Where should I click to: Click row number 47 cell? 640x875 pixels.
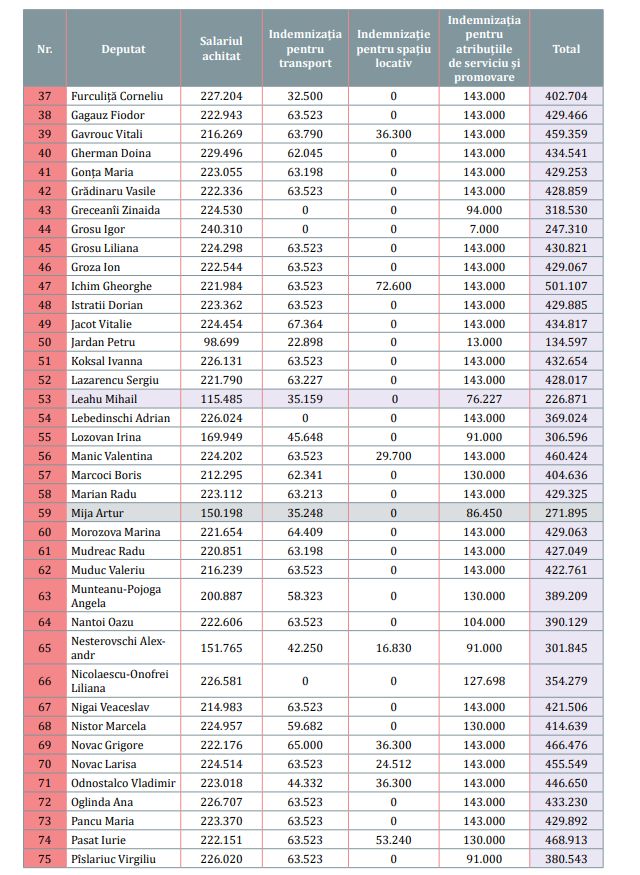[45, 286]
